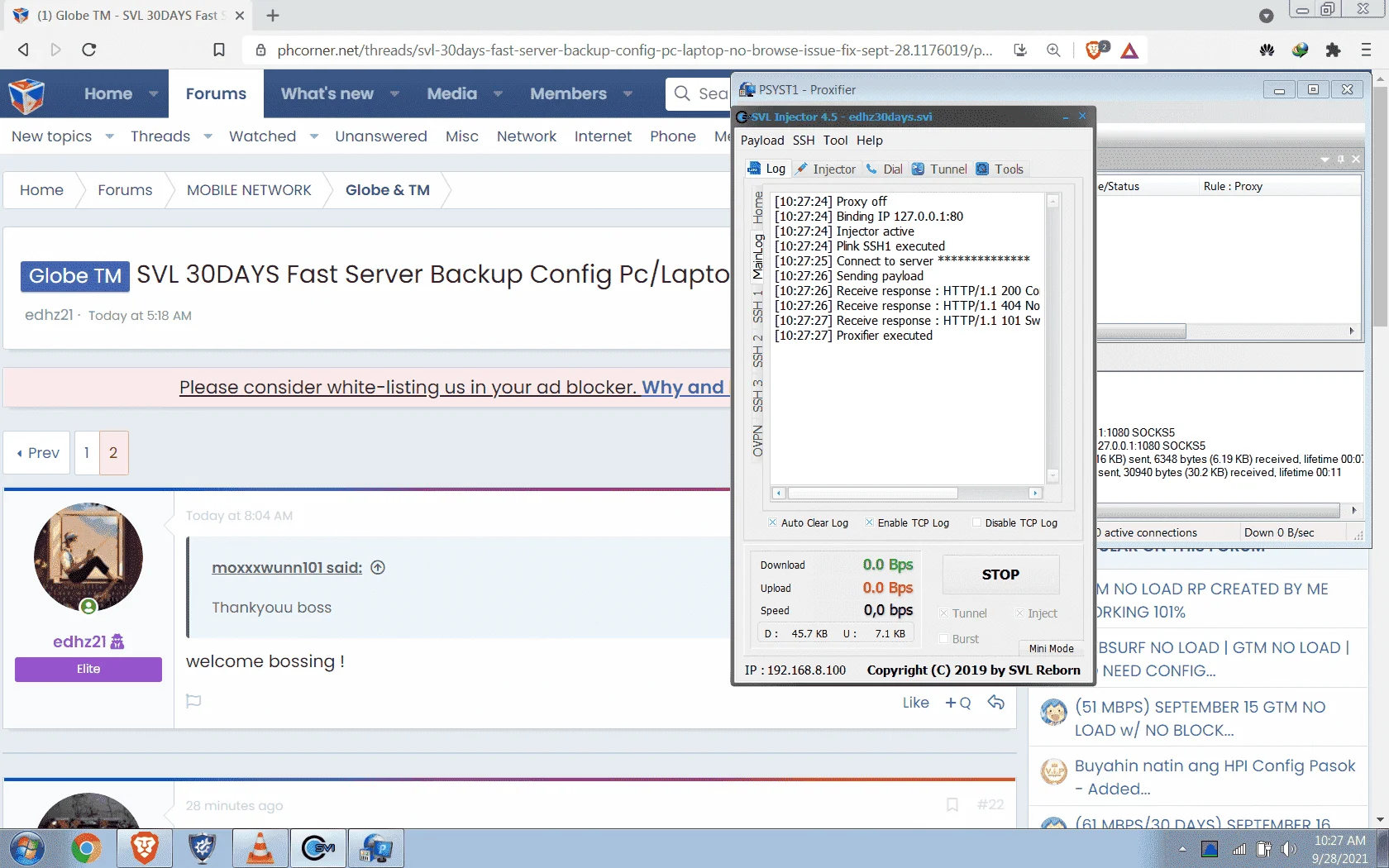The width and height of the screenshot is (1389, 868).
Task: Expand the Media dropdown arrow
Action: [499, 94]
